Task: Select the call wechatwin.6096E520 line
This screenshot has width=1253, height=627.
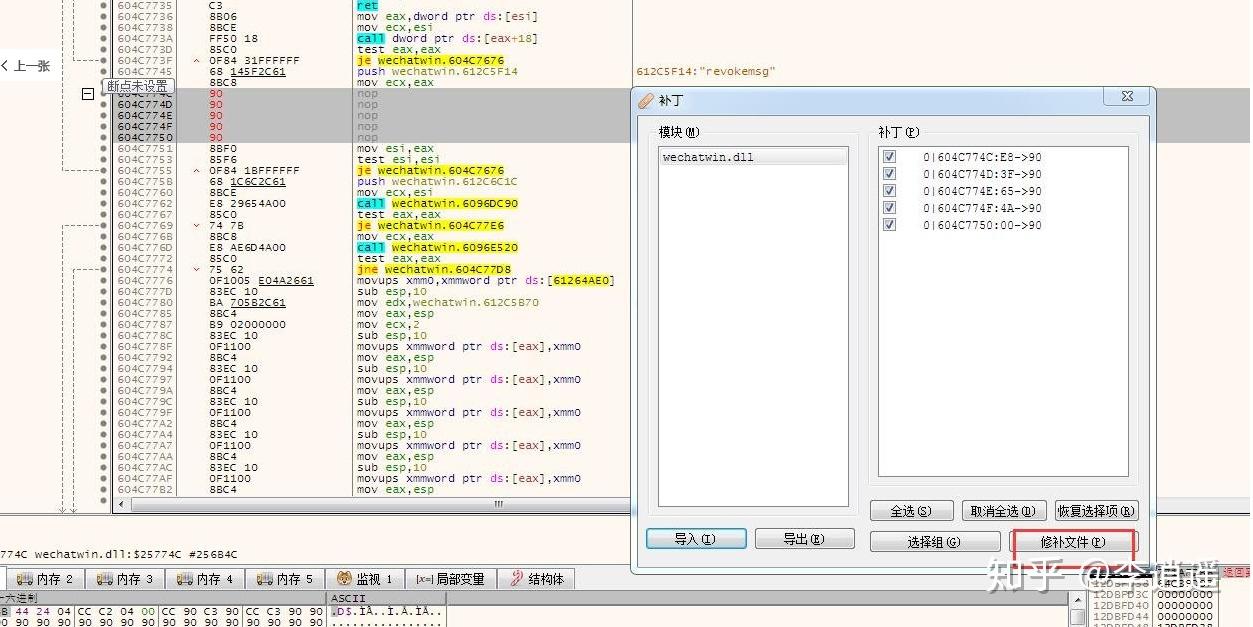Action: (437, 248)
